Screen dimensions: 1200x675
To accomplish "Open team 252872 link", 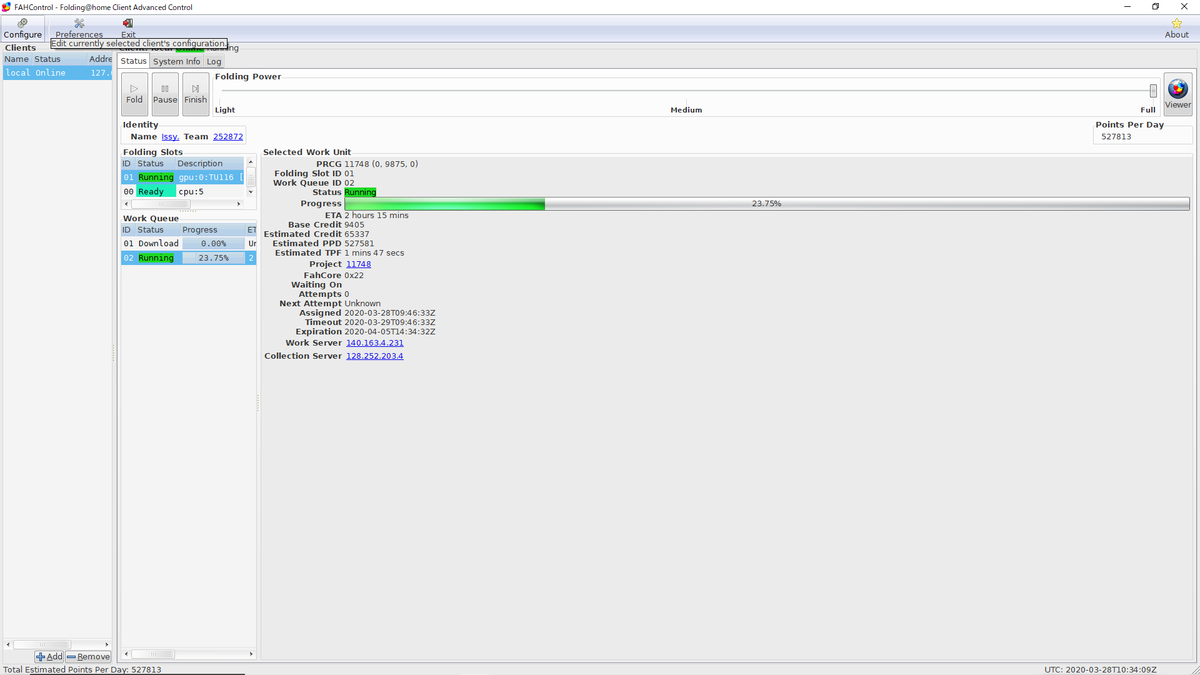I will tap(228, 136).
